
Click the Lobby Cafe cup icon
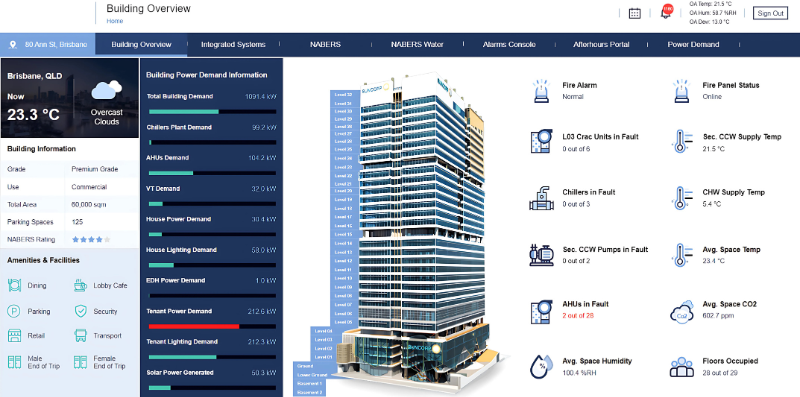tap(80, 285)
